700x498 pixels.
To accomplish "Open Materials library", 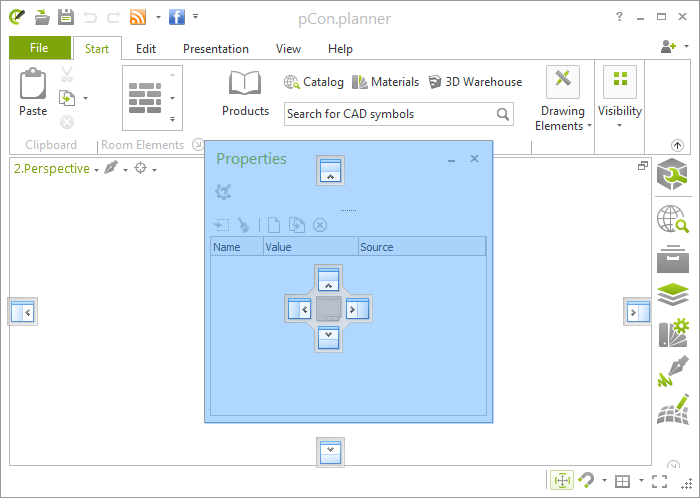I will 385,82.
